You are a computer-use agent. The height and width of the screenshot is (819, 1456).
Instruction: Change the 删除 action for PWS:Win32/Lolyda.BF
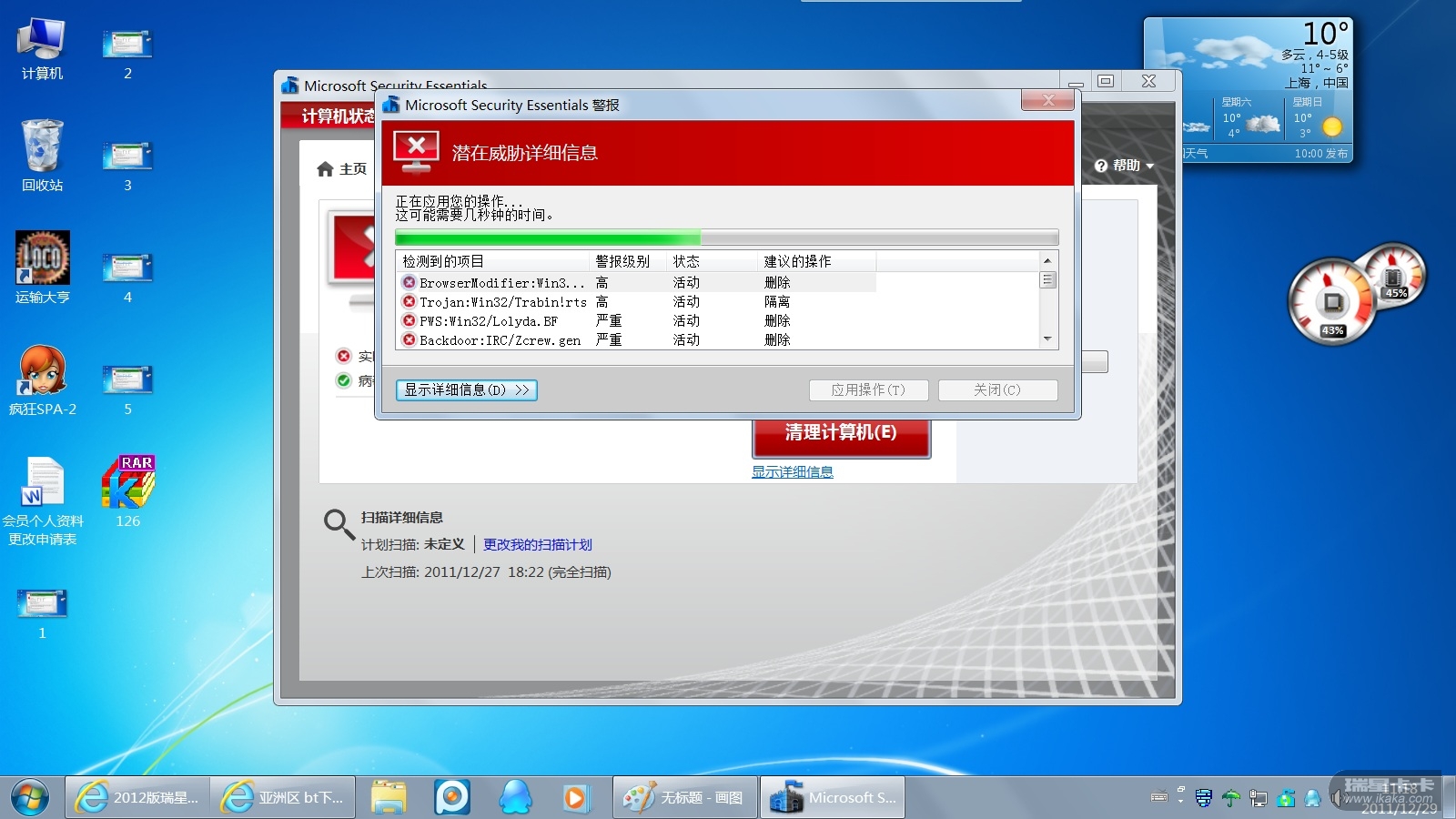pos(777,321)
